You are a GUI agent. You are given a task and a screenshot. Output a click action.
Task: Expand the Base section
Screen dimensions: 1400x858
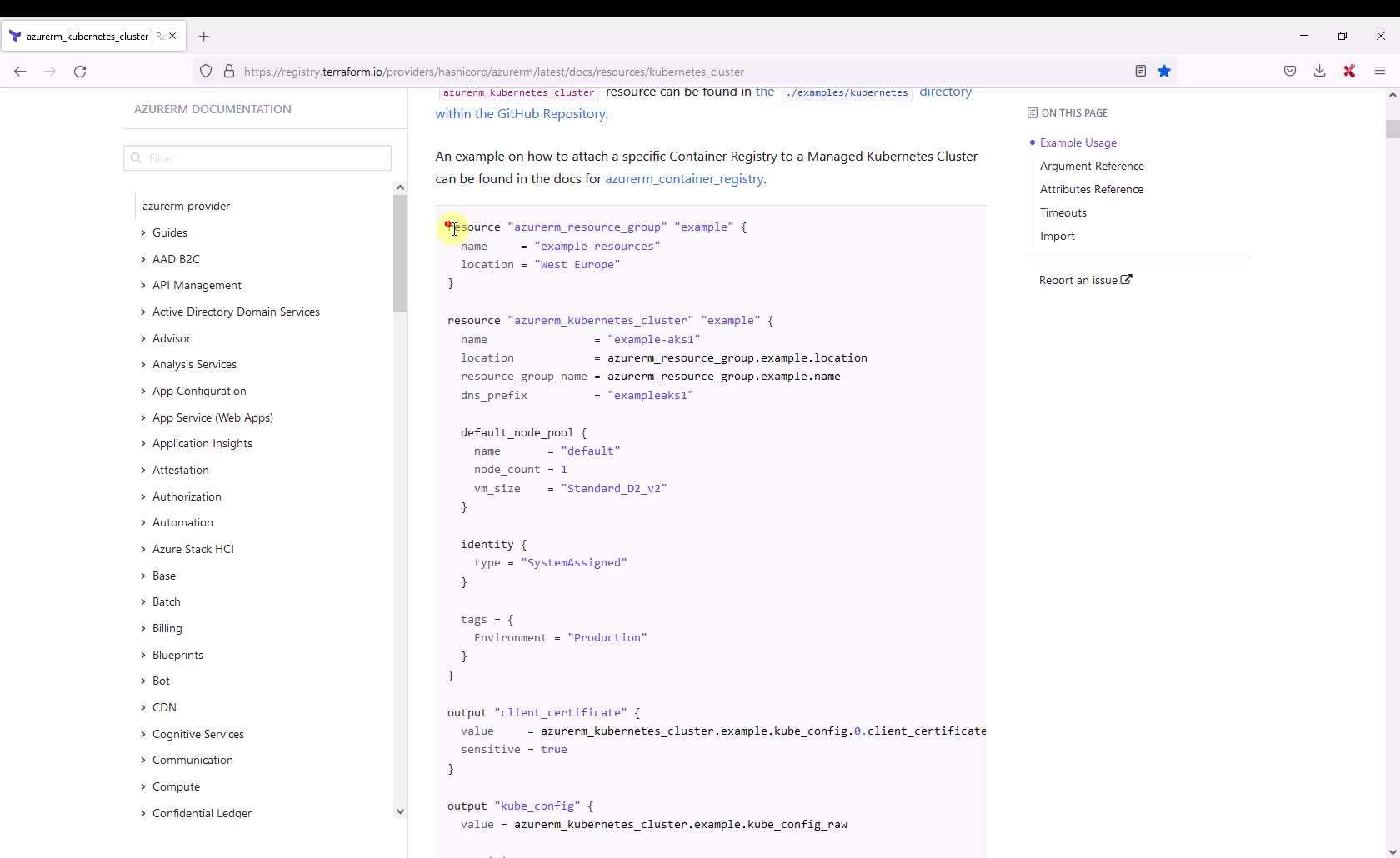tap(164, 576)
